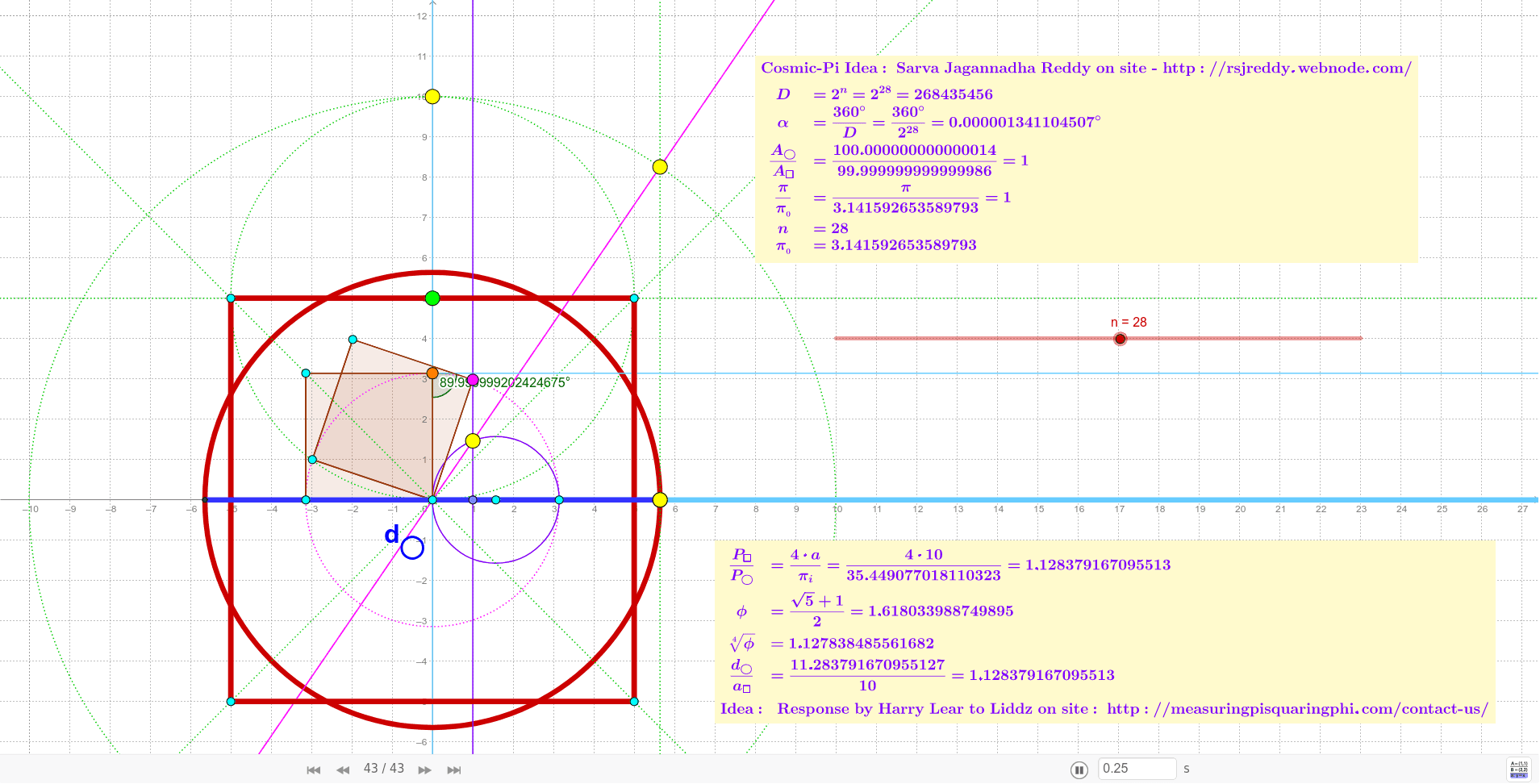The height and width of the screenshot is (784, 1540).
Task: Click the golden ratio 1.618033988749895 value
Action: pyautogui.click(x=941, y=611)
